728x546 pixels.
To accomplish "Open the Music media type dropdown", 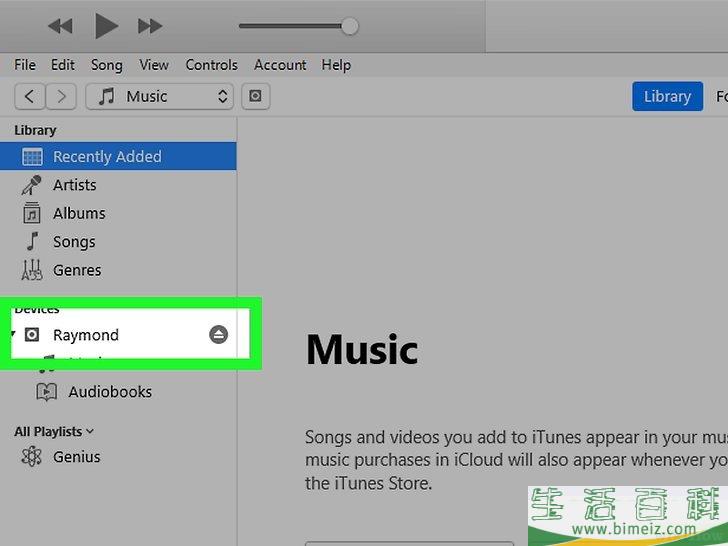I will pos(159,97).
